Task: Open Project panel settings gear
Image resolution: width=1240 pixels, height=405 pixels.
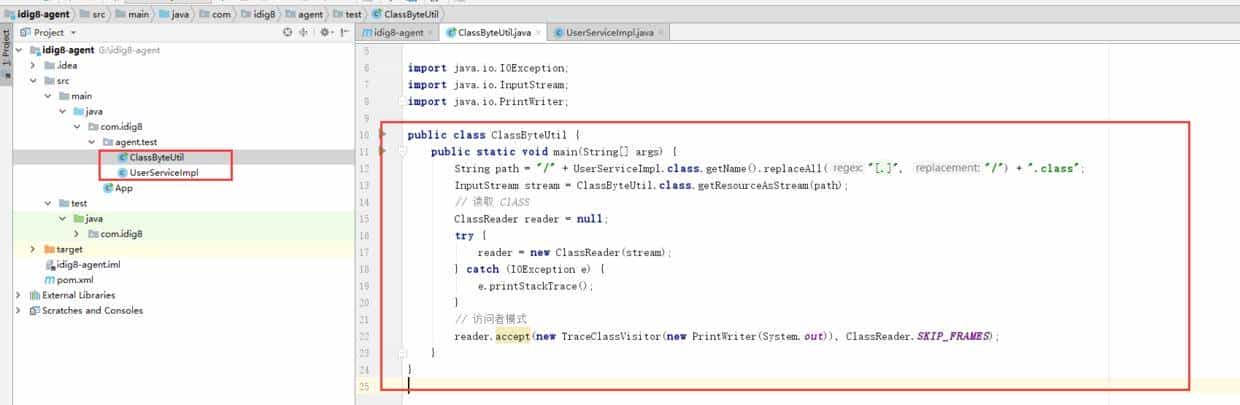Action: 325,33
